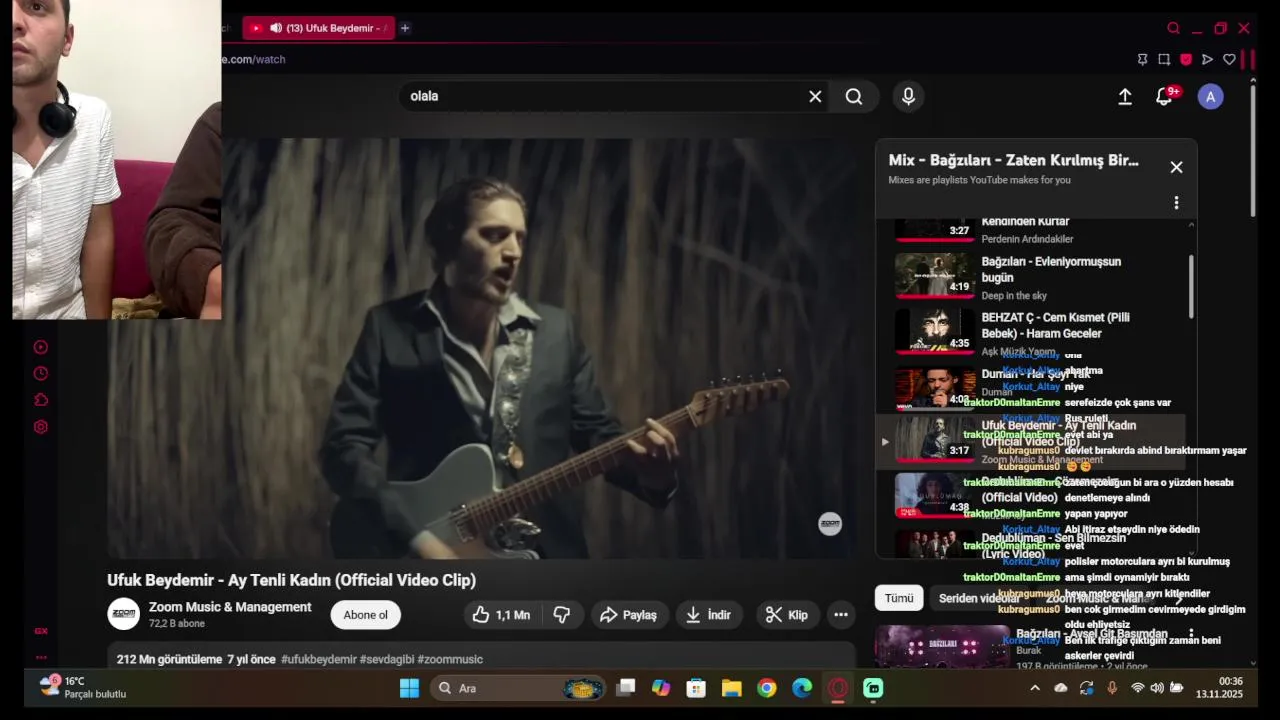The image size is (1280, 720).
Task: Open volume control in system tray
Action: point(1157,688)
